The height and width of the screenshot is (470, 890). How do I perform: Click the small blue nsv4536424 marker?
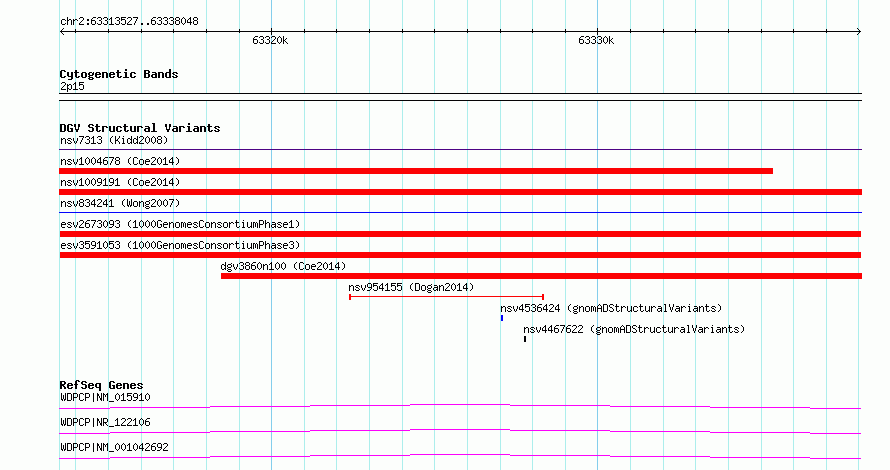click(x=502, y=318)
